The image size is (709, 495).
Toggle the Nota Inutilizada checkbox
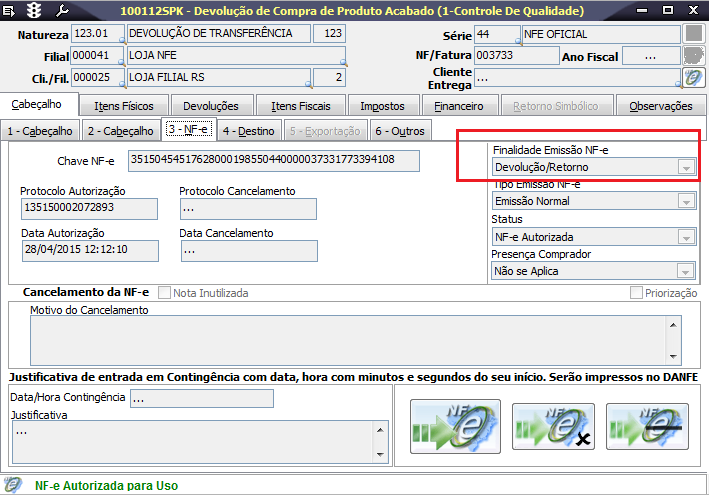164,292
